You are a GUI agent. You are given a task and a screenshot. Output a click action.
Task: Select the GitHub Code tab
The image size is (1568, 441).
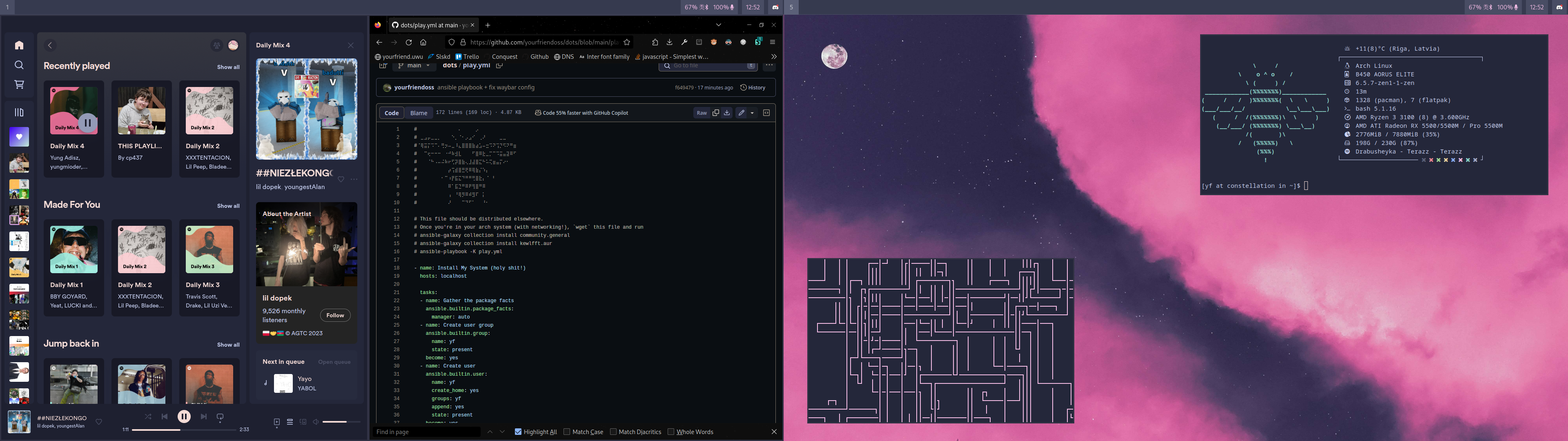click(392, 112)
